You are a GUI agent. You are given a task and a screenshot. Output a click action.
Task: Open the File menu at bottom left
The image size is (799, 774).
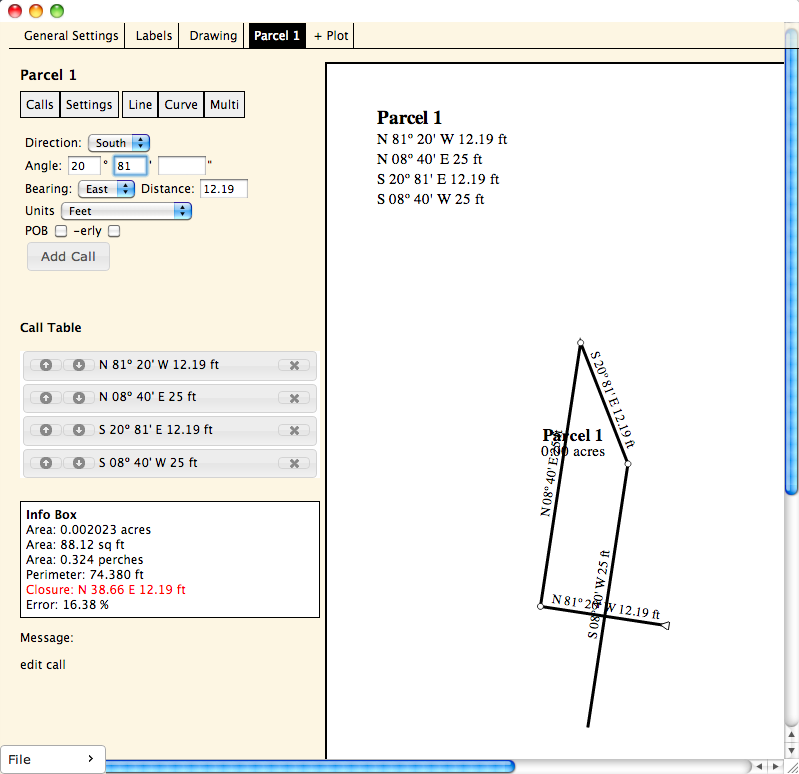[x=52, y=760]
